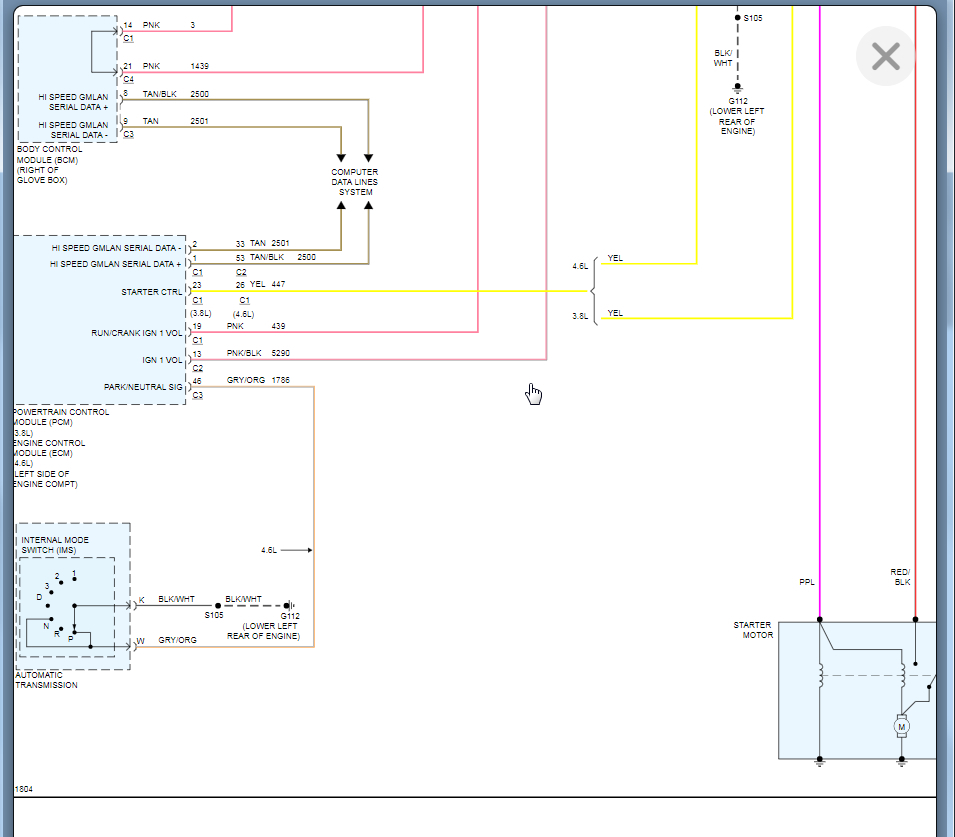Select the GRY/ORG 1786 park/neutral wire label
Screen dimensions: 955x837
[x=258, y=380]
